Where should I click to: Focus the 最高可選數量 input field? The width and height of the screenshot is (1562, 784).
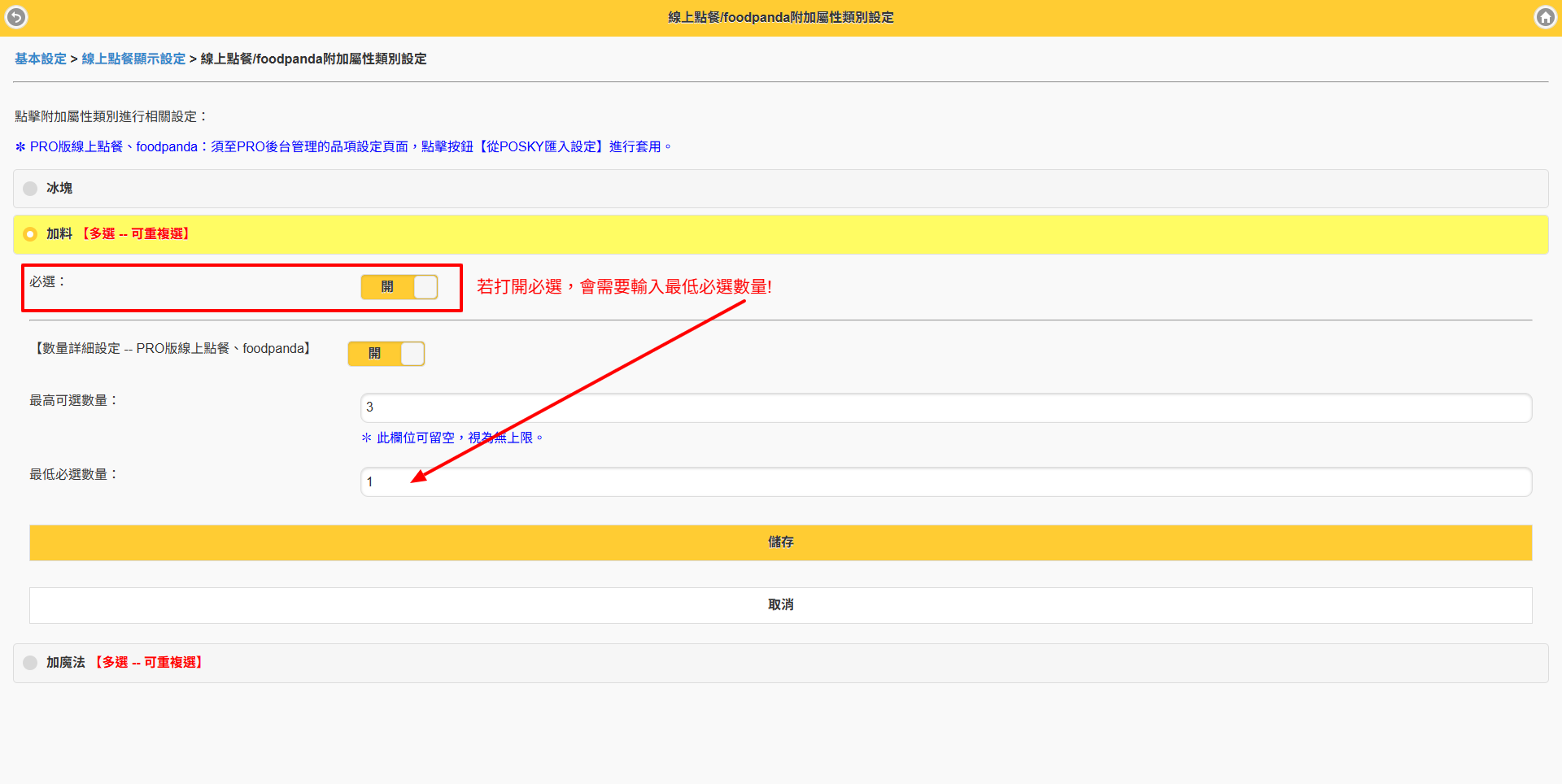point(945,407)
